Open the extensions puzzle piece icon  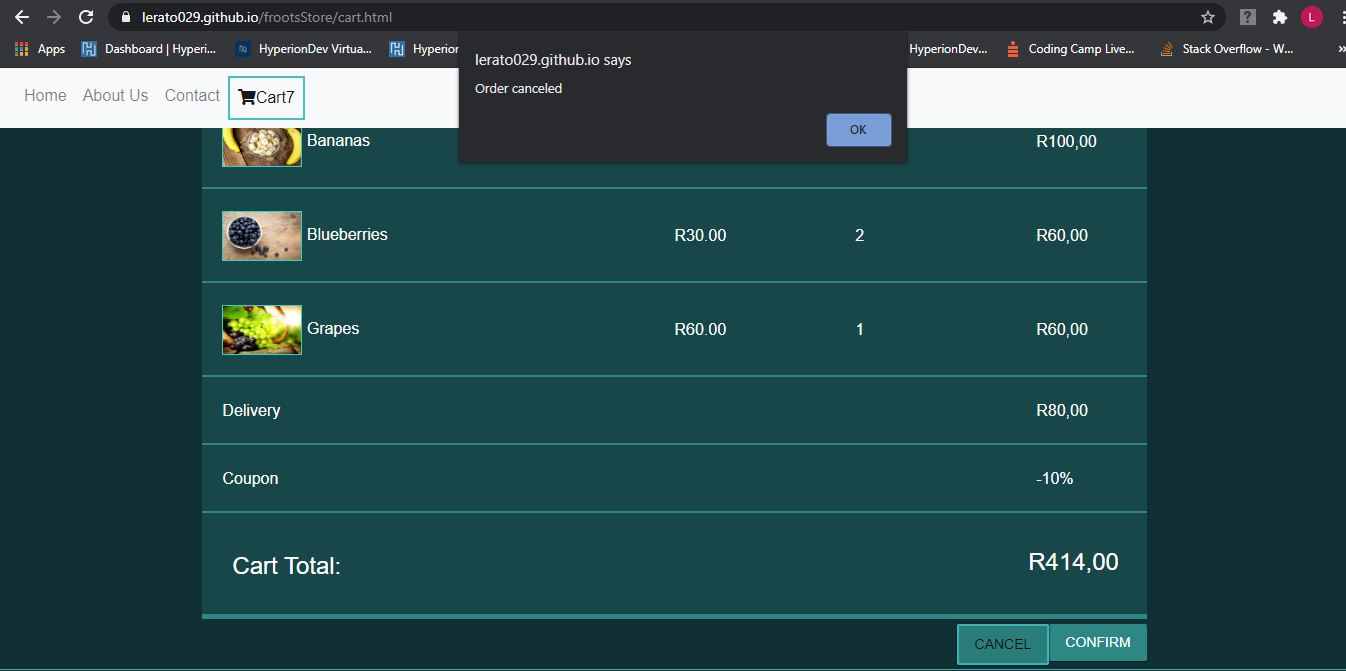click(x=1281, y=16)
